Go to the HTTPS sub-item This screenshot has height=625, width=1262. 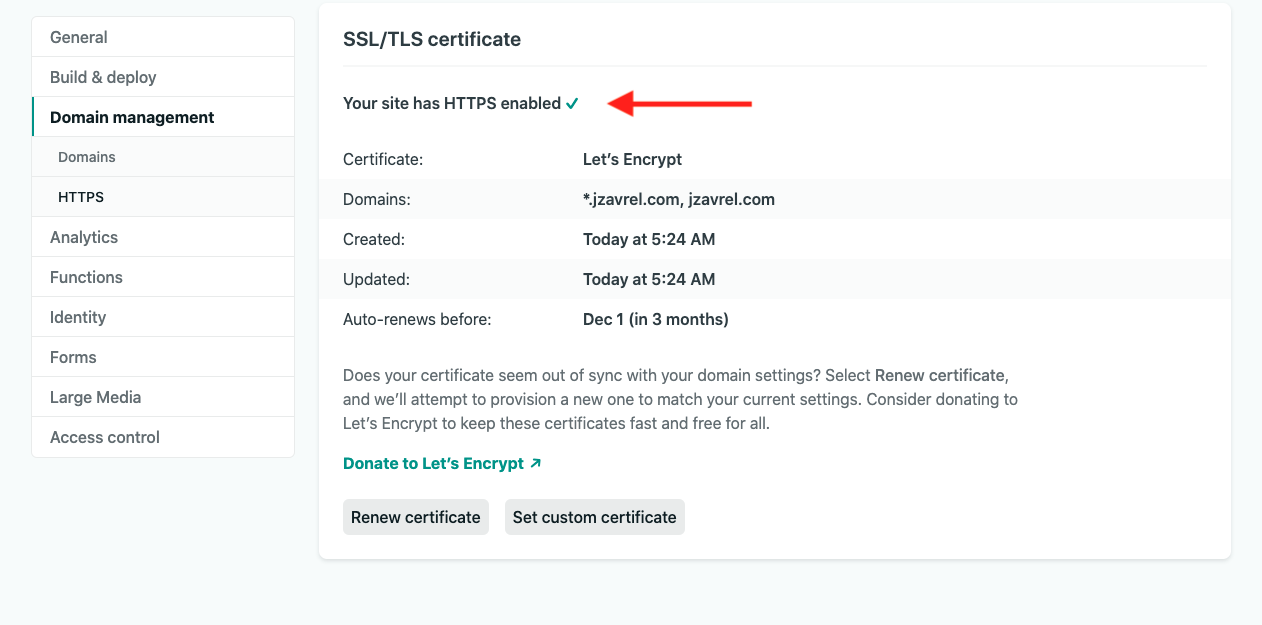point(163,197)
